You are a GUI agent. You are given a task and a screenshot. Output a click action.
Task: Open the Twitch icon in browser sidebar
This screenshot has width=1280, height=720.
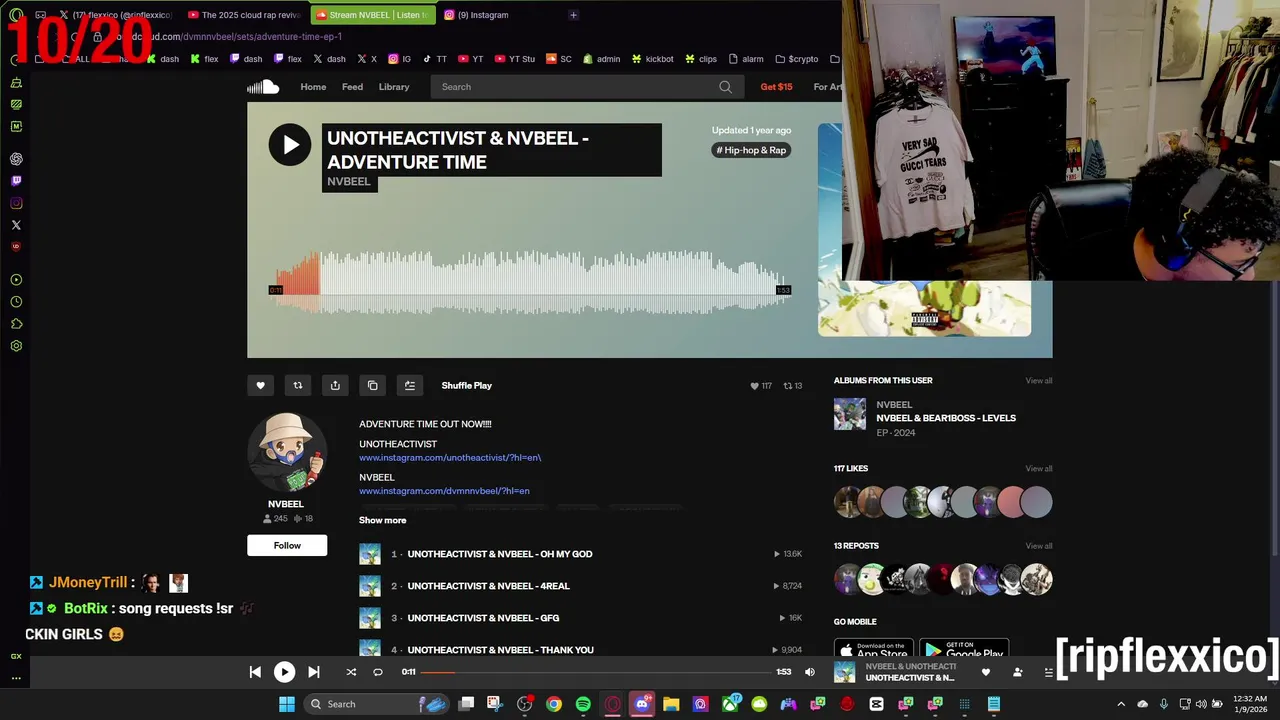click(x=16, y=181)
